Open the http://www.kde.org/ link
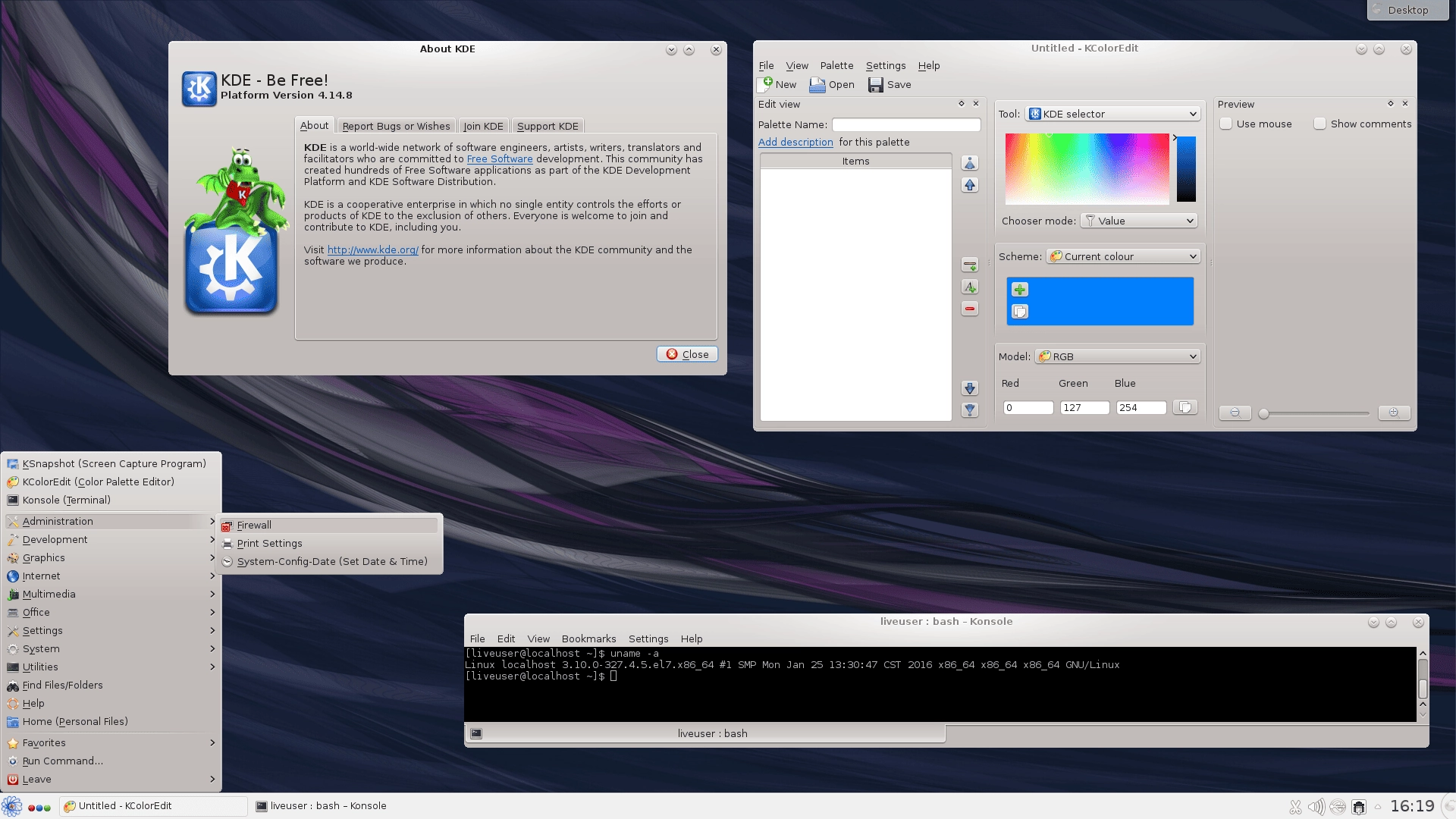 coord(372,250)
